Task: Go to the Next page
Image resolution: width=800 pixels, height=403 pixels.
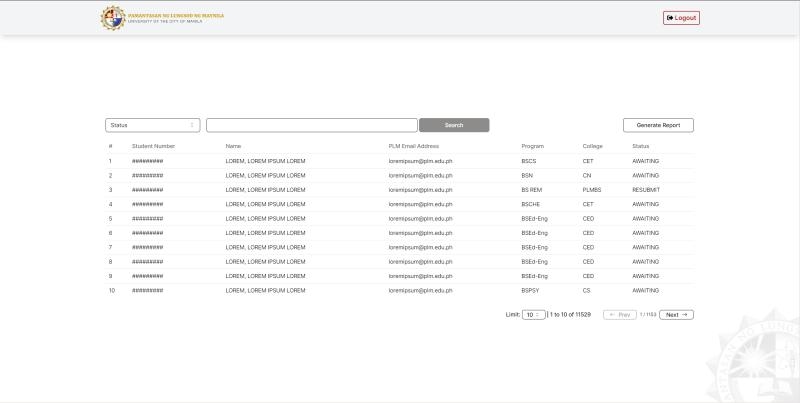Action: click(x=676, y=314)
